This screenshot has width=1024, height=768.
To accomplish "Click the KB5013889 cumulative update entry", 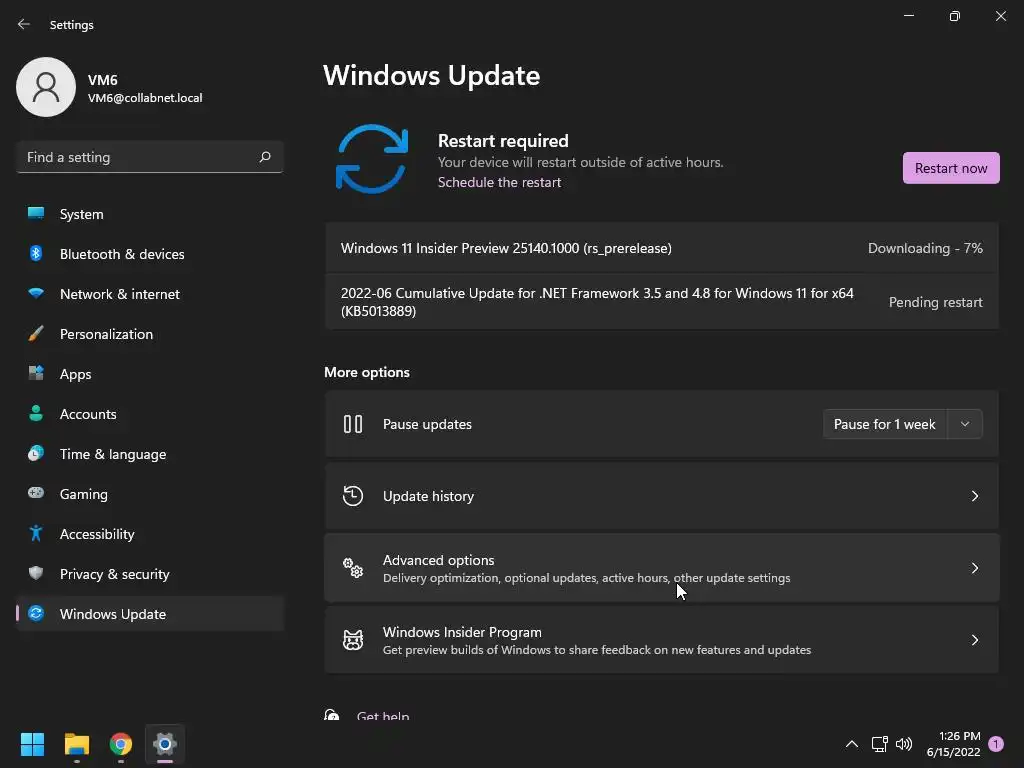I will 662,302.
